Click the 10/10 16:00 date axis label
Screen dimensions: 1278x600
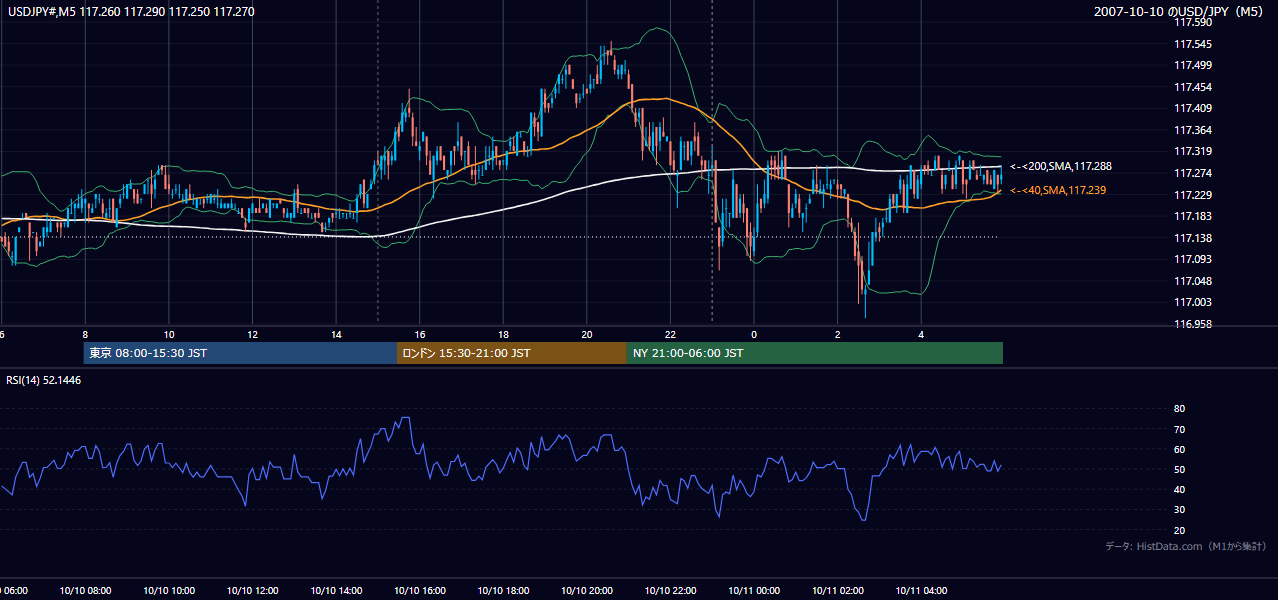(x=420, y=591)
